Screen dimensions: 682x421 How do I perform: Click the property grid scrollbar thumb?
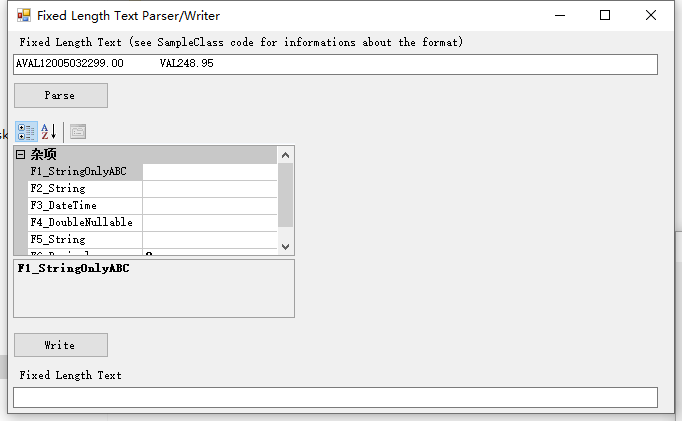285,195
